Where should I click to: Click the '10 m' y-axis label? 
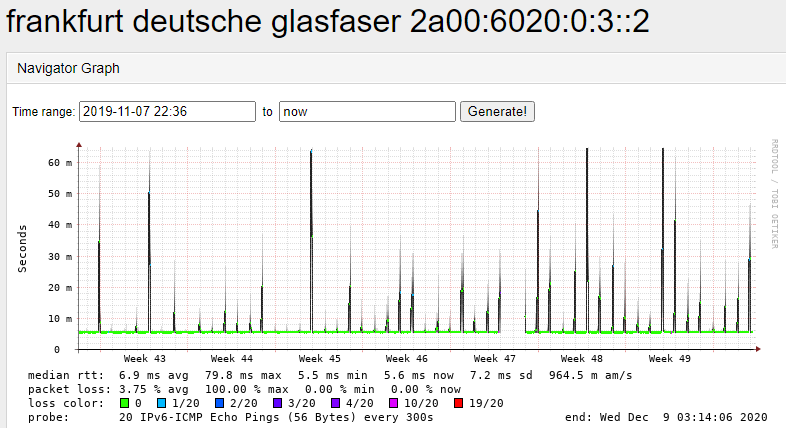click(x=60, y=319)
